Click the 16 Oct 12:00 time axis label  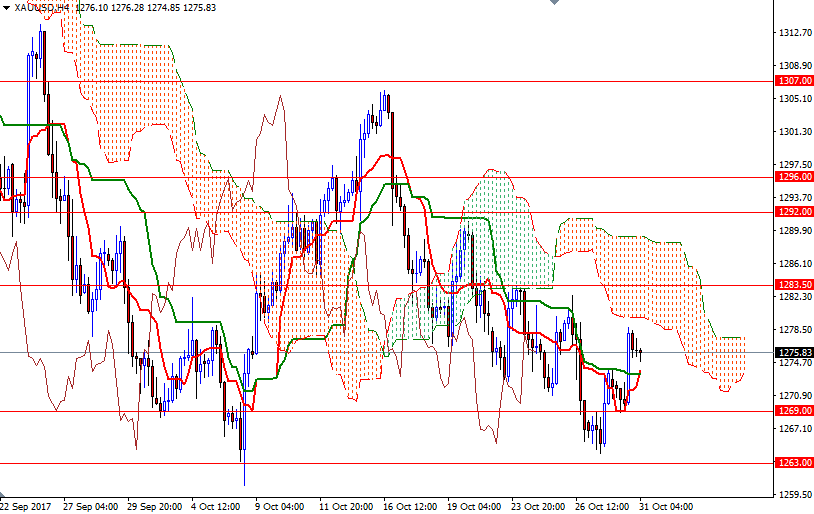tap(410, 506)
